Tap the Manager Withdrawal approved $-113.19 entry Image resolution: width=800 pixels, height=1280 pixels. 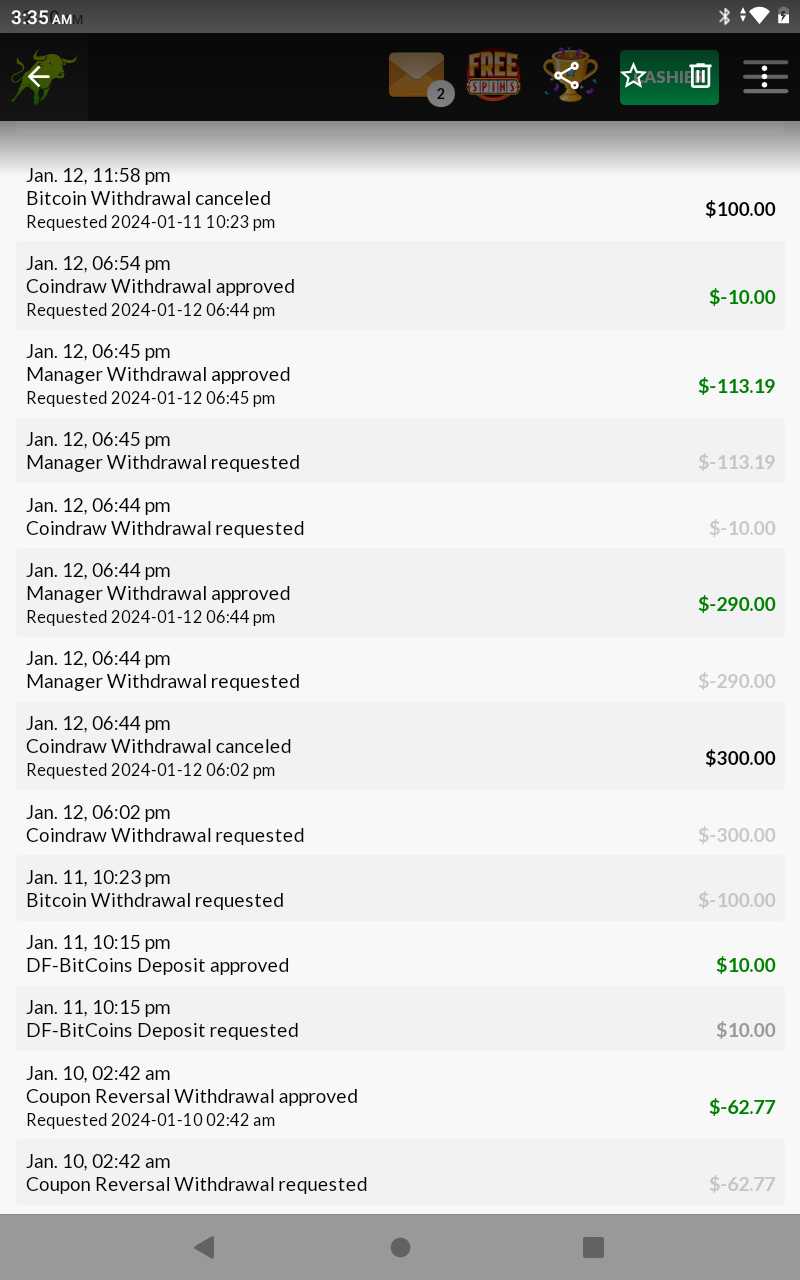400,374
